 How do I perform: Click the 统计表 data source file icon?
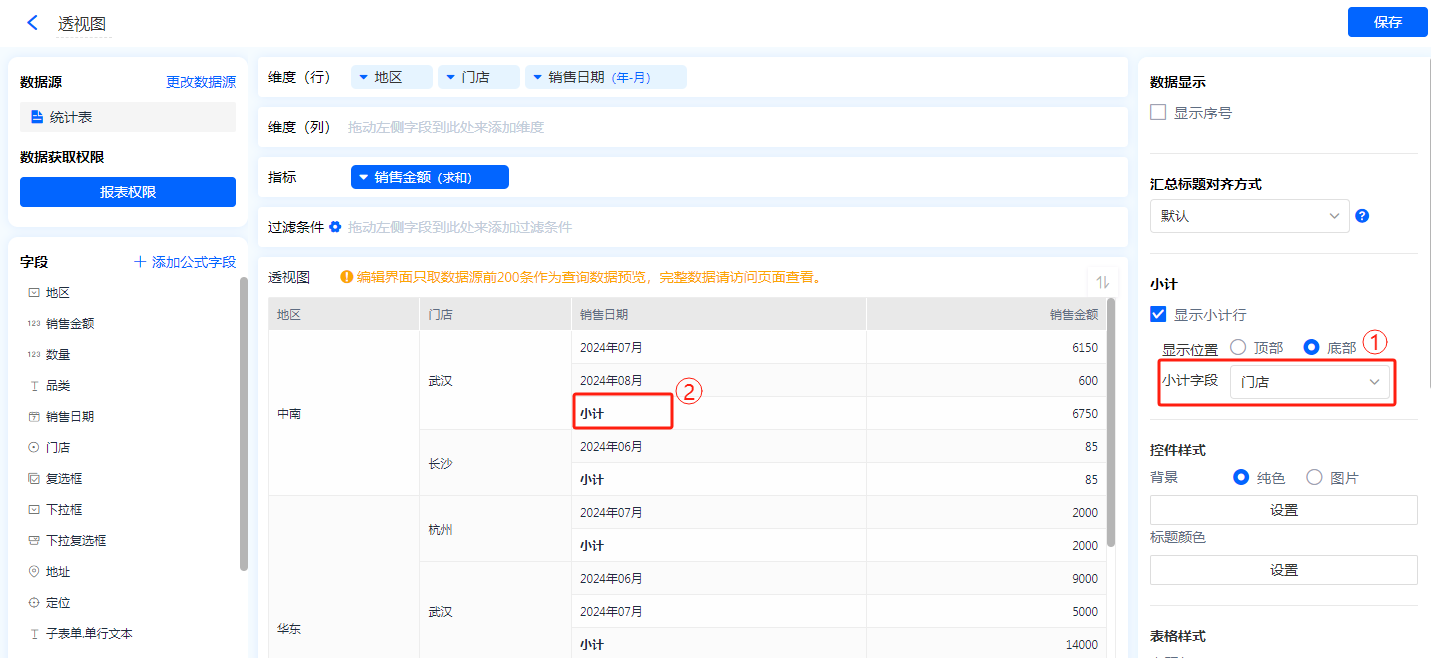coord(36,118)
